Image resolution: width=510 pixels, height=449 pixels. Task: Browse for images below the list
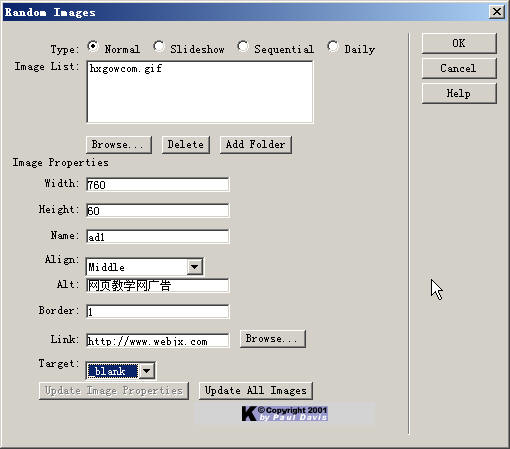[119, 145]
